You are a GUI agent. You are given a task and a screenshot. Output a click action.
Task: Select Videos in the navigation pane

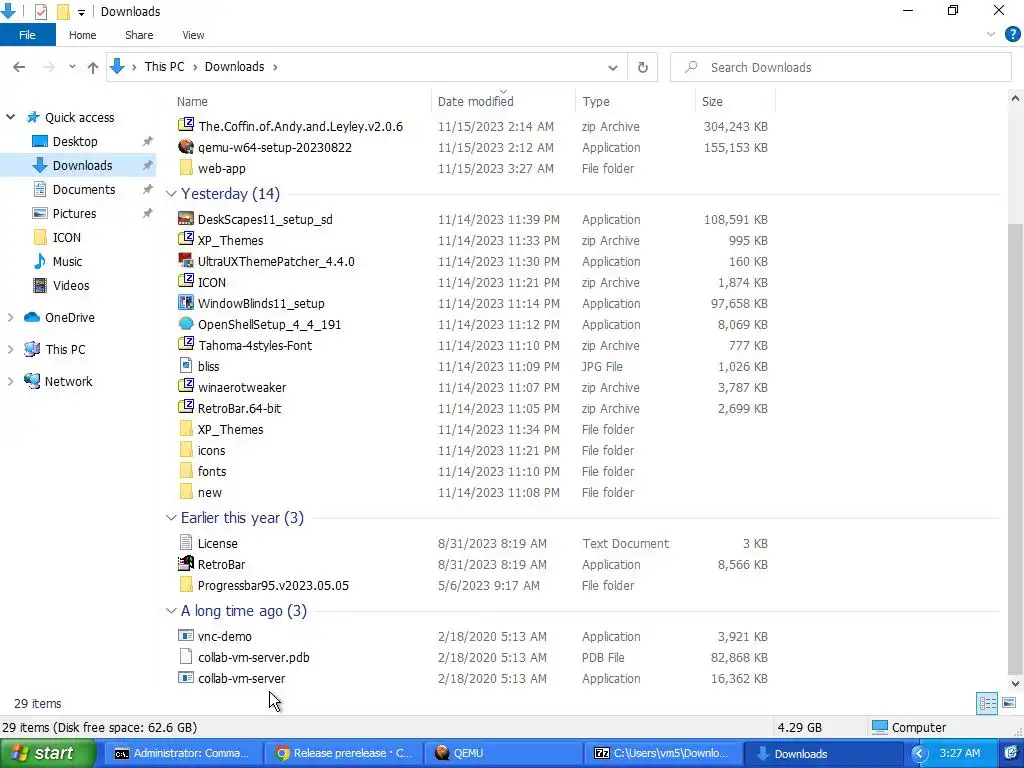pos(71,285)
